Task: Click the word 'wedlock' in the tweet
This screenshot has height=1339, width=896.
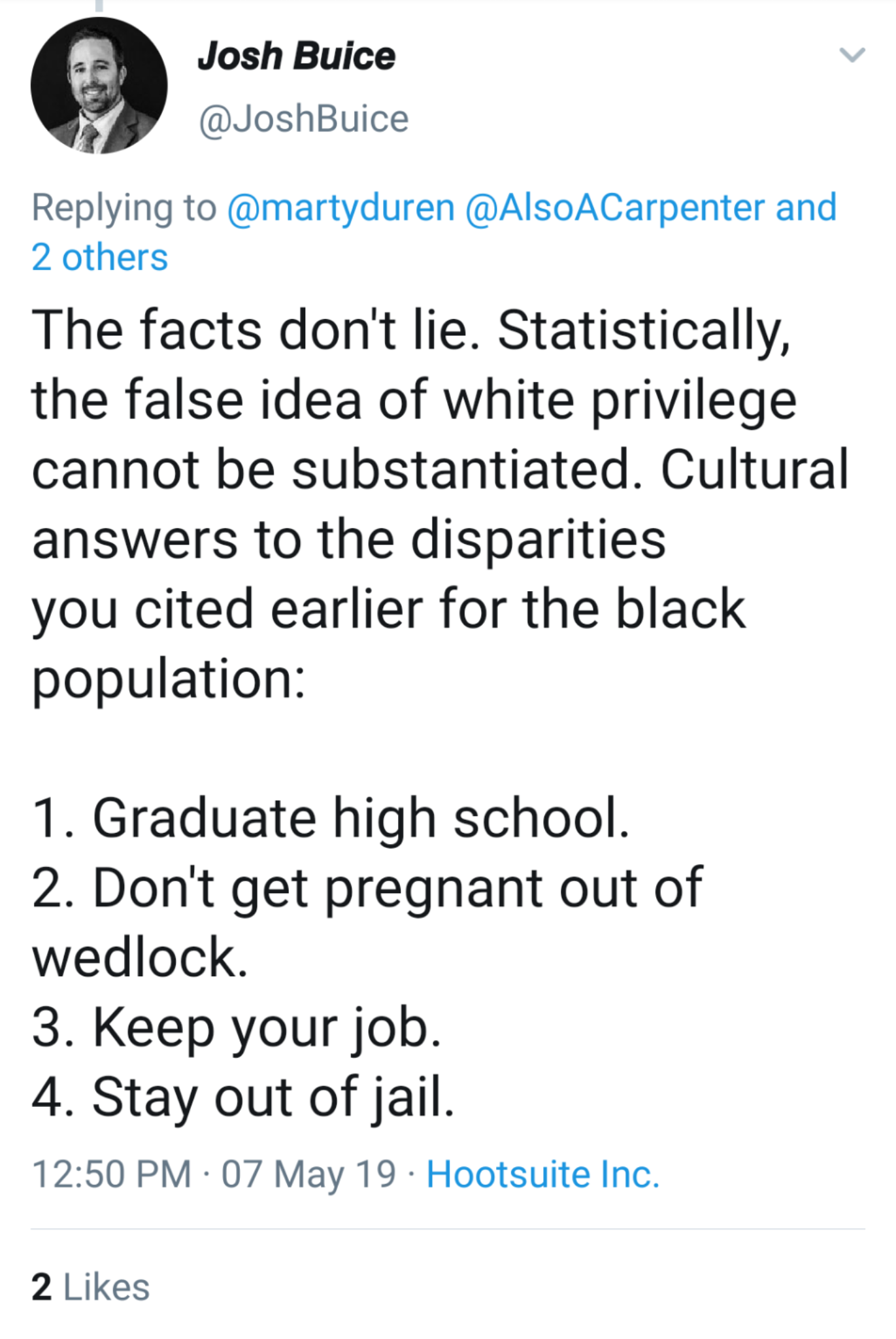Action: (139, 958)
